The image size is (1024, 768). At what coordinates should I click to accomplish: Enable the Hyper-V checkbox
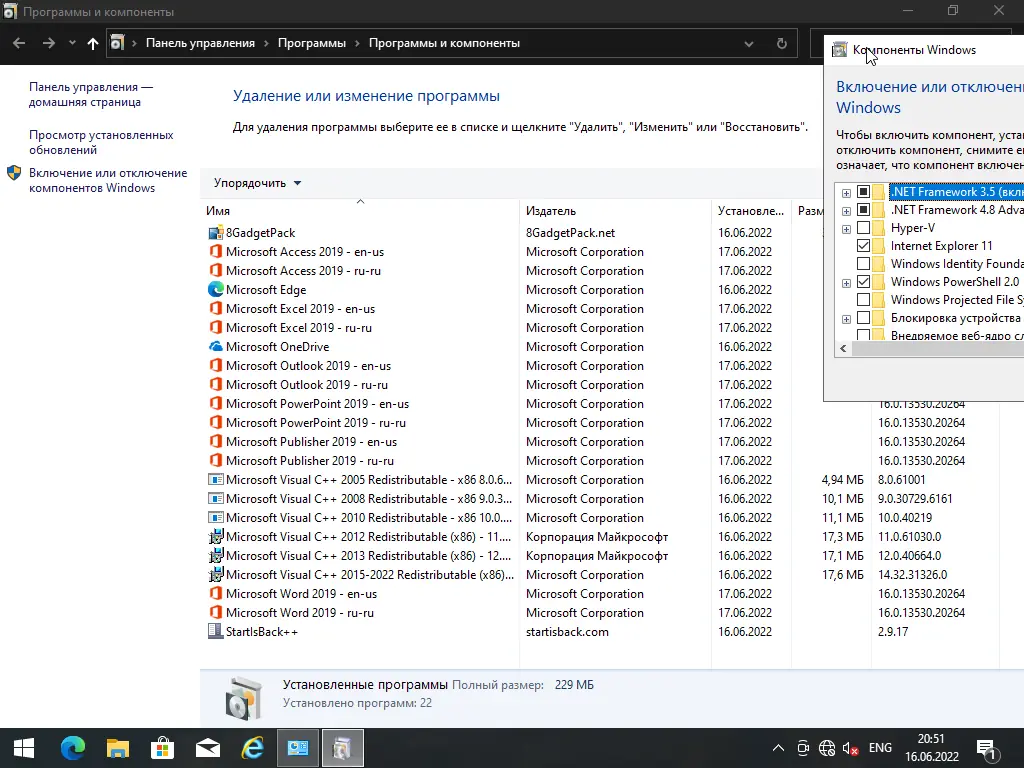[863, 227]
